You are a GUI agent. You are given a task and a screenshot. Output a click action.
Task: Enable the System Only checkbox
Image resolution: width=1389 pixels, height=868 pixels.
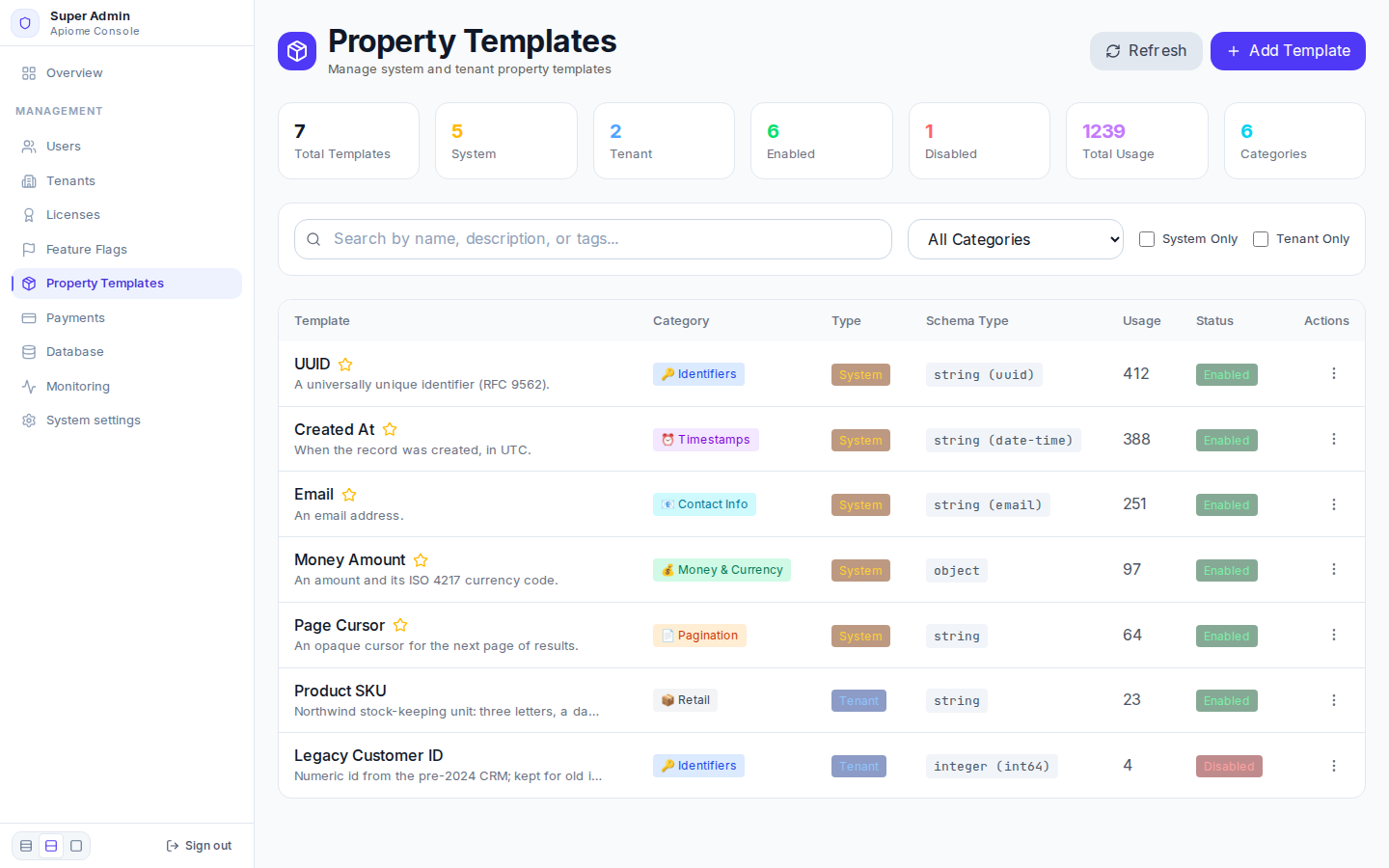(1147, 239)
